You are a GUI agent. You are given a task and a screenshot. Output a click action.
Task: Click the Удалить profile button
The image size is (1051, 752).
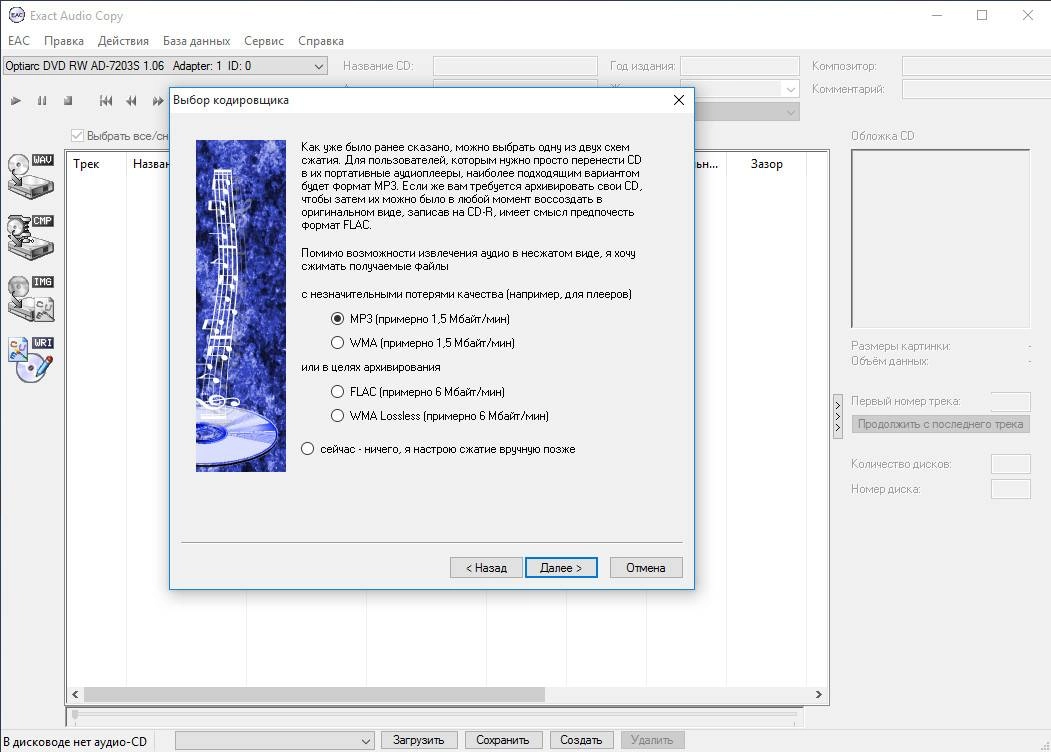[x=652, y=740]
